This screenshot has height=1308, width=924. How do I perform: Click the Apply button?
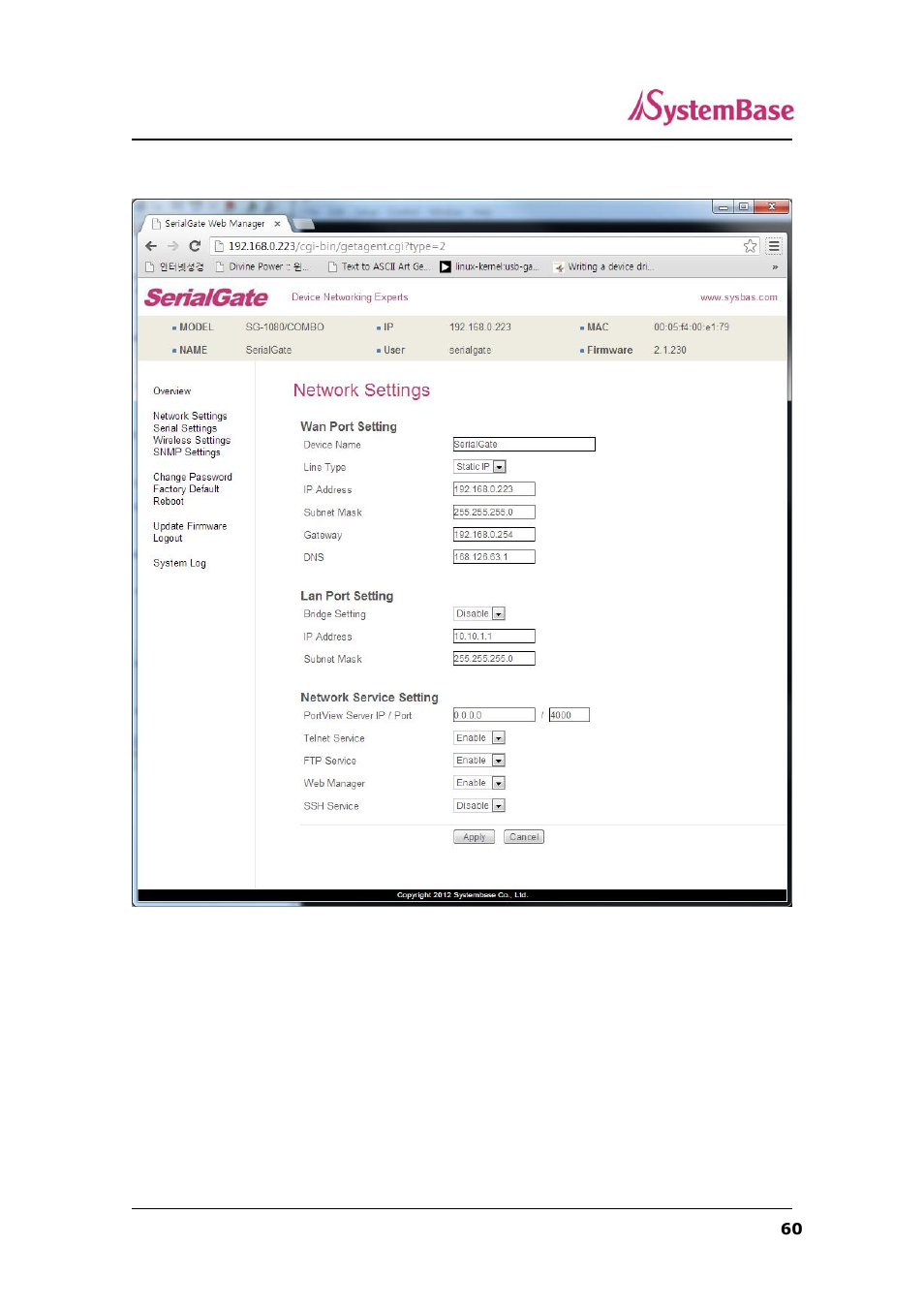tap(475, 837)
